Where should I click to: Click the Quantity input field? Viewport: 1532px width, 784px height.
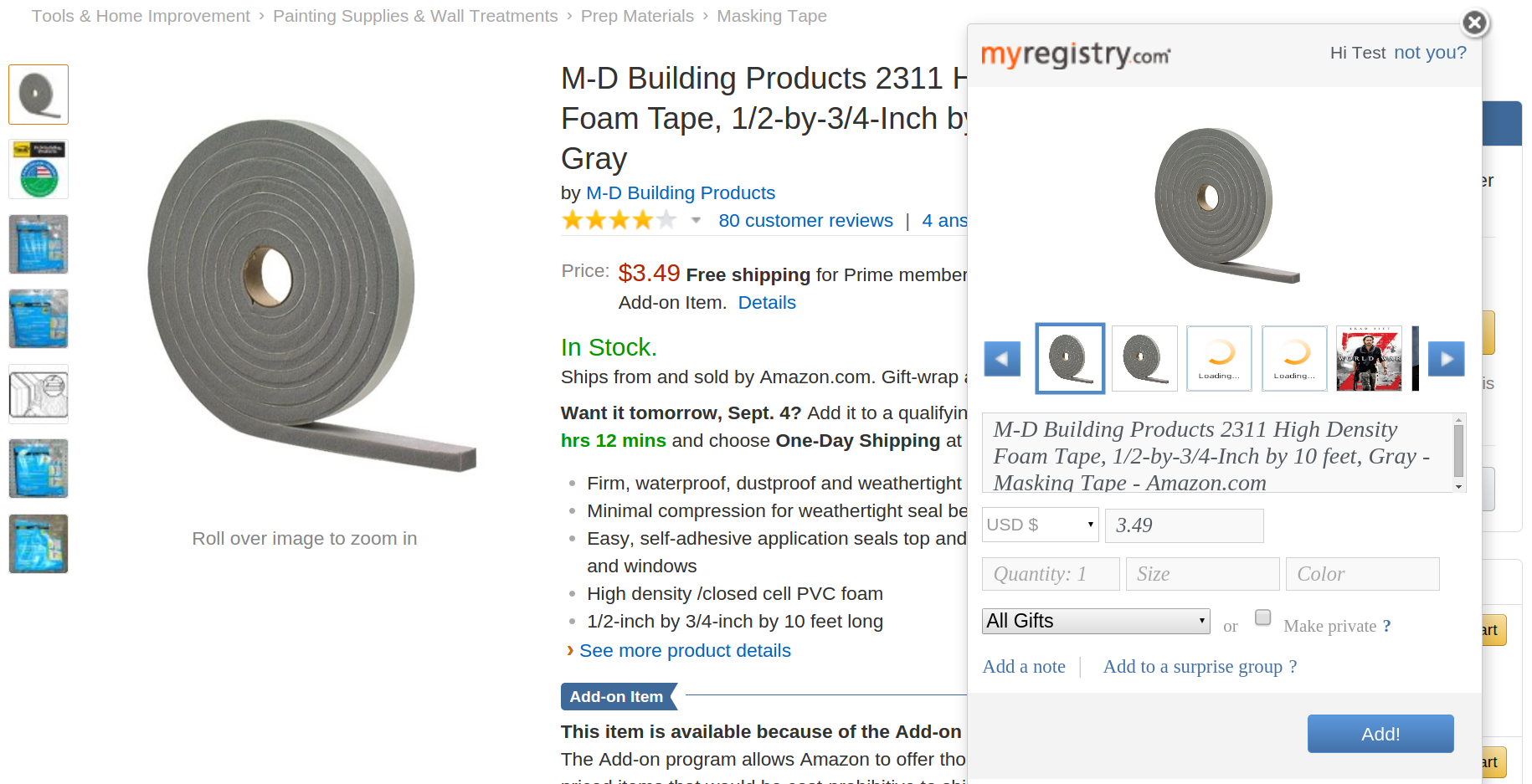point(1051,574)
